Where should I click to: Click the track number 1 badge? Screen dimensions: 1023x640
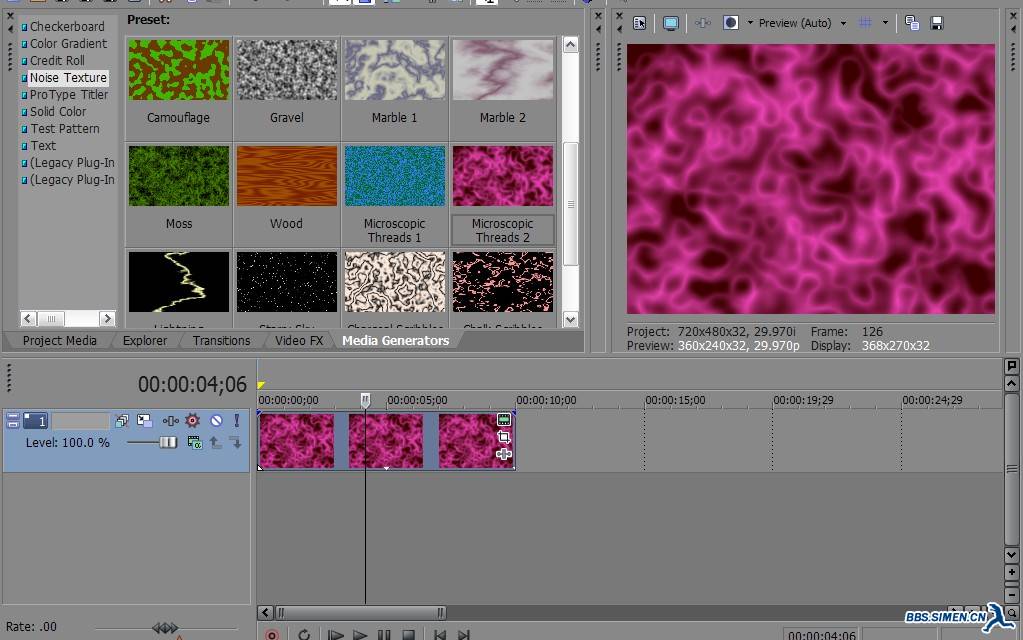tap(35, 421)
